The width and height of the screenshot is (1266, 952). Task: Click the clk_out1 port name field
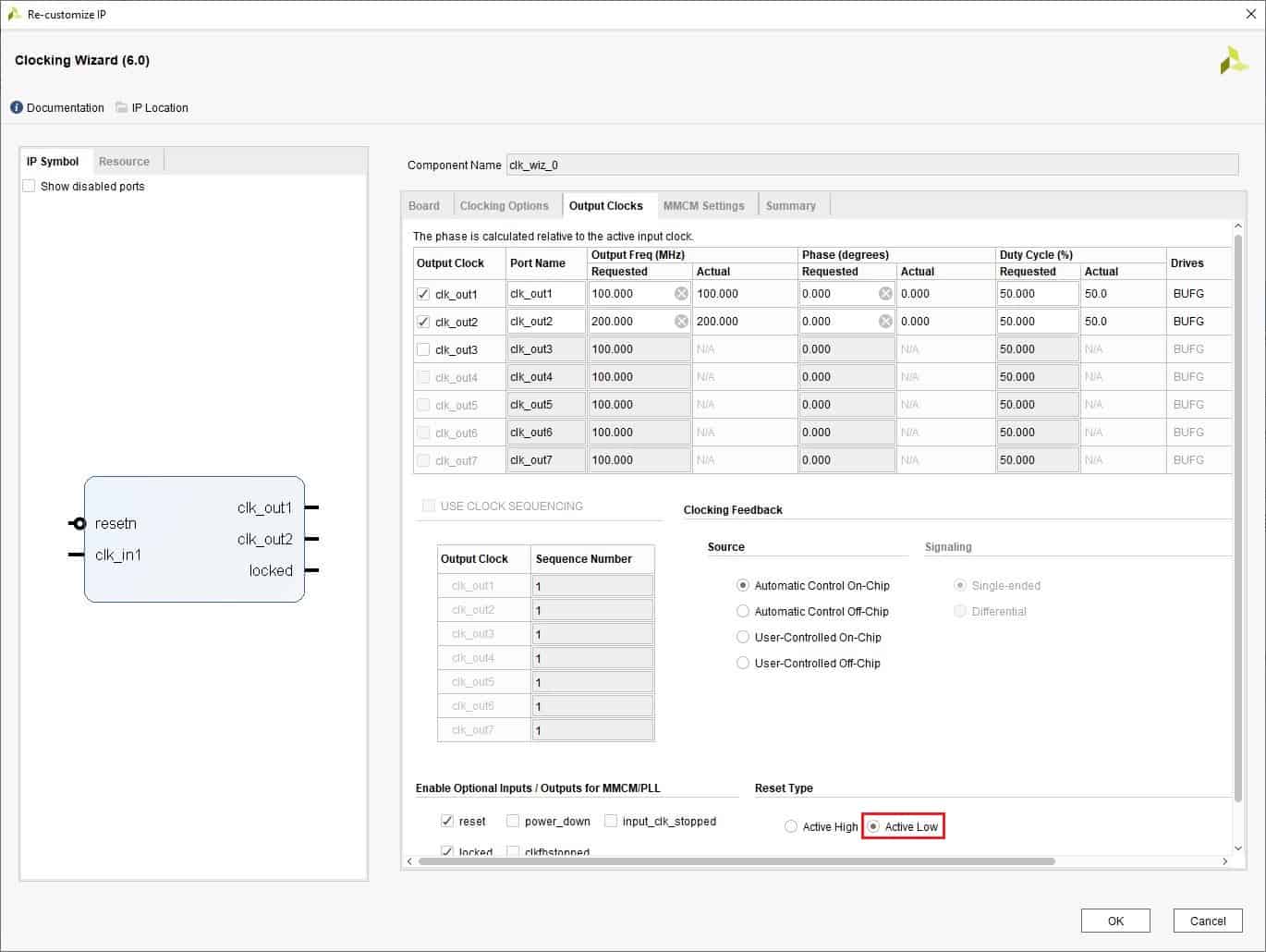[x=545, y=294]
